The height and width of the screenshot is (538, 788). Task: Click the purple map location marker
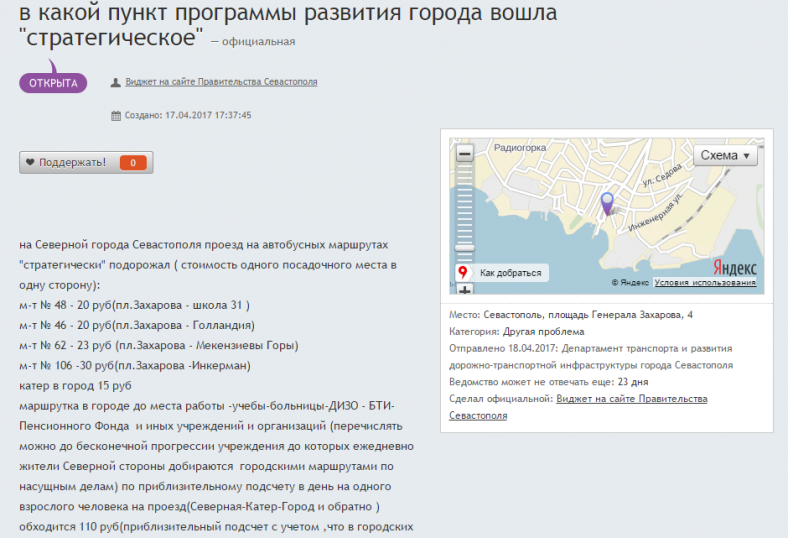pyautogui.click(x=606, y=203)
